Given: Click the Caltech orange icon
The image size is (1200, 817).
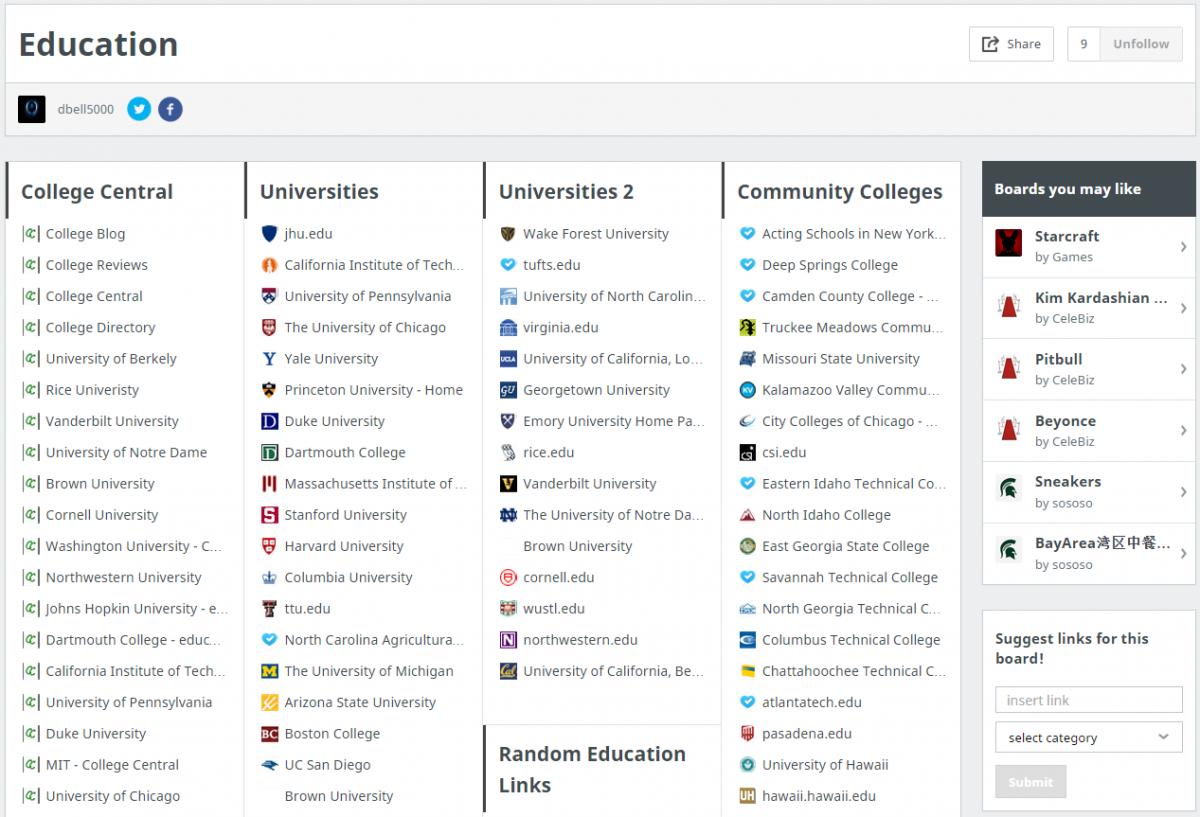Looking at the screenshot, I should 269,265.
